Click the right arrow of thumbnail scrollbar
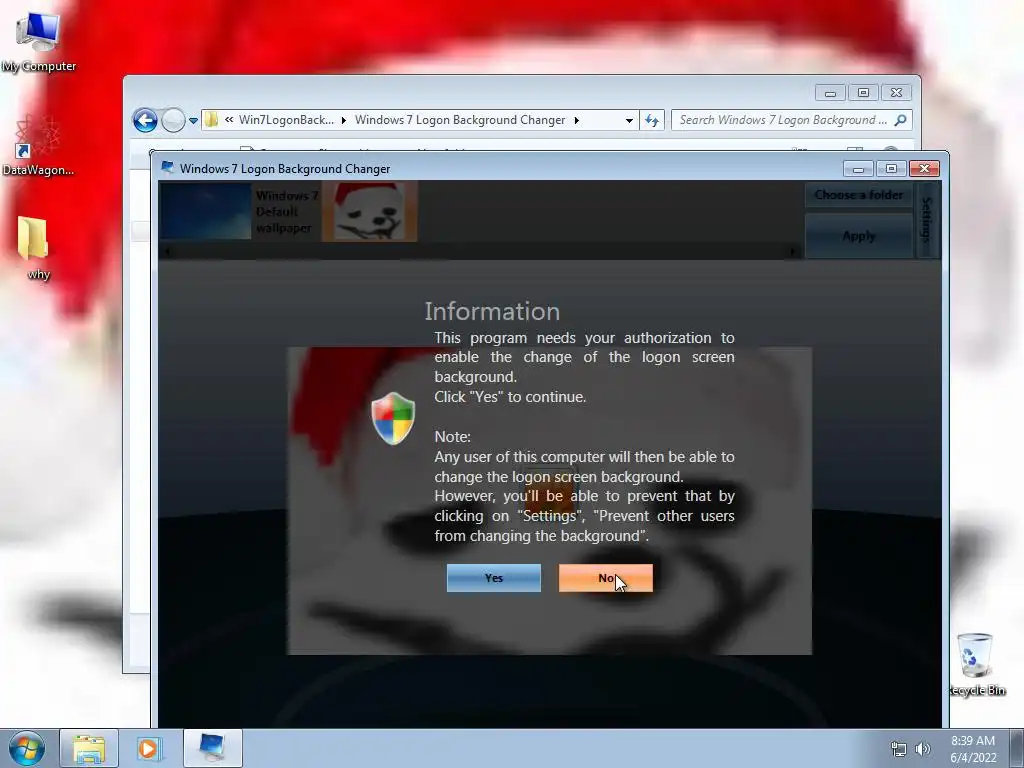The height and width of the screenshot is (768, 1024). tap(793, 251)
